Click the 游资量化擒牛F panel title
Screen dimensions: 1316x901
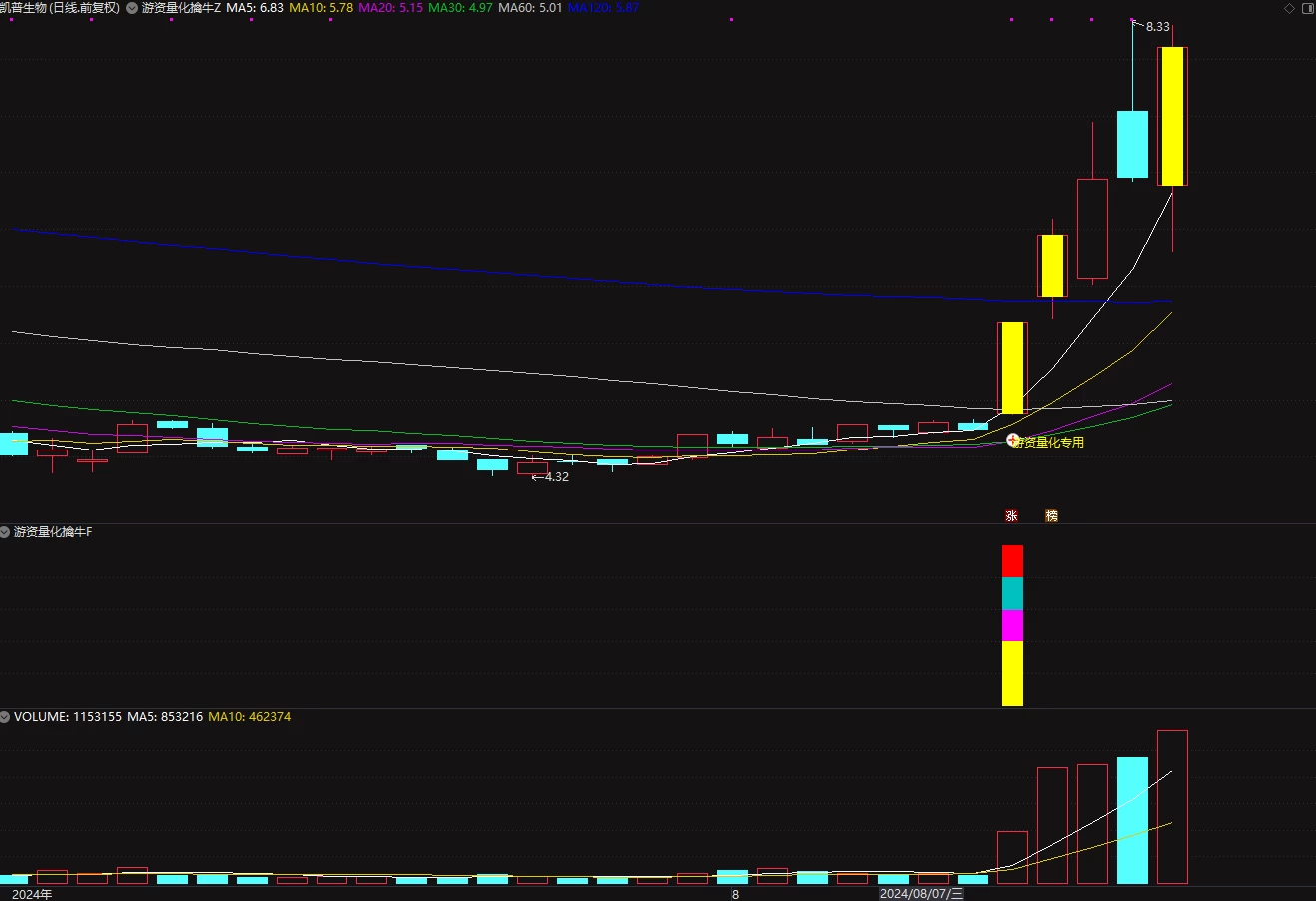click(53, 532)
